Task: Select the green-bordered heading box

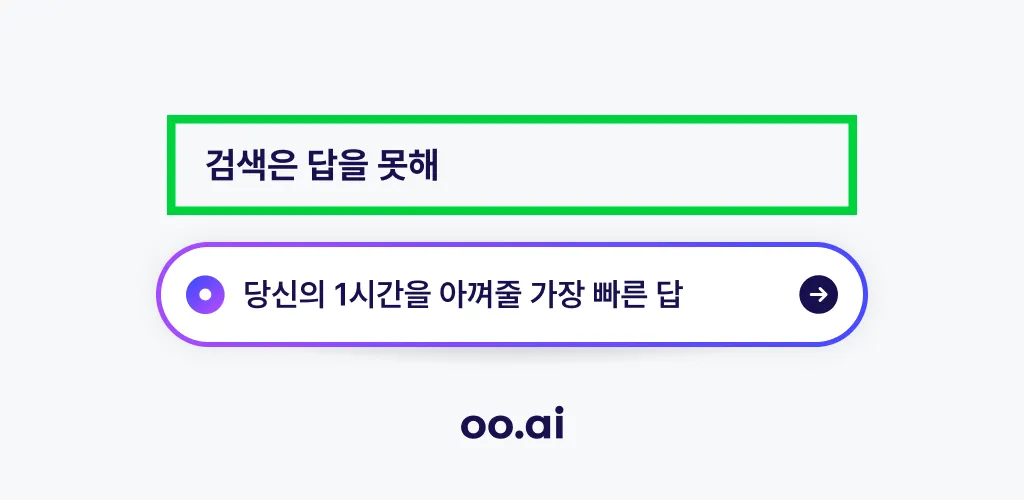Action: point(512,164)
